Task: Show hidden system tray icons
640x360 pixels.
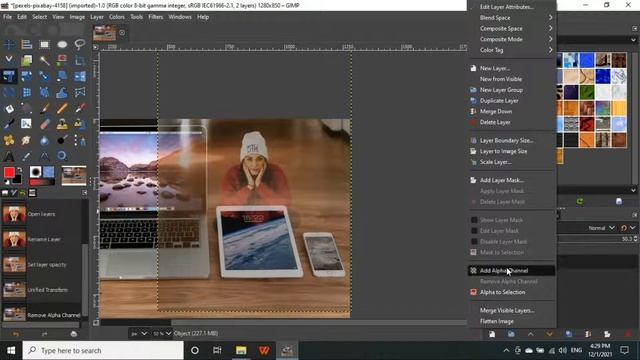Action: click(506, 350)
